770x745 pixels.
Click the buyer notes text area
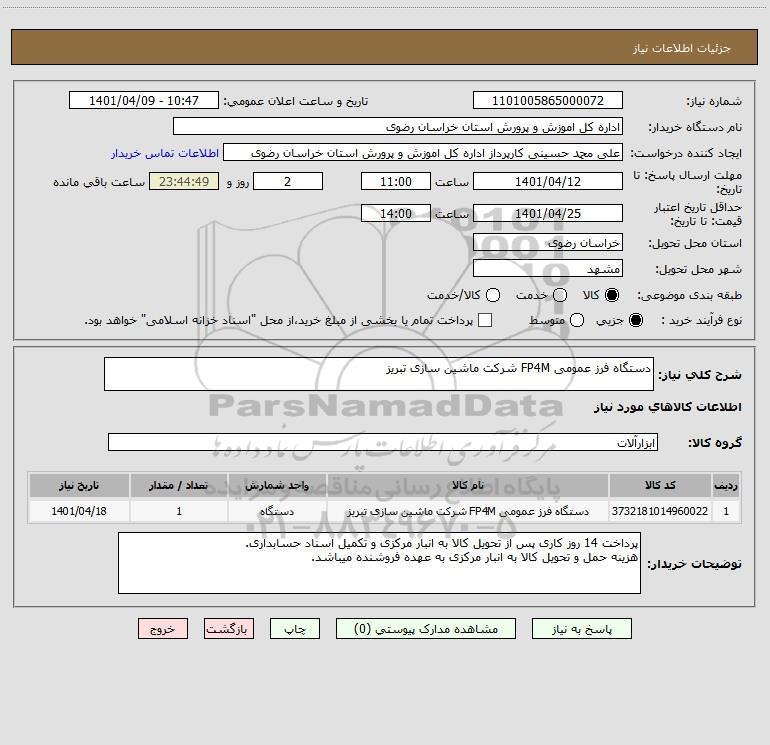379,563
